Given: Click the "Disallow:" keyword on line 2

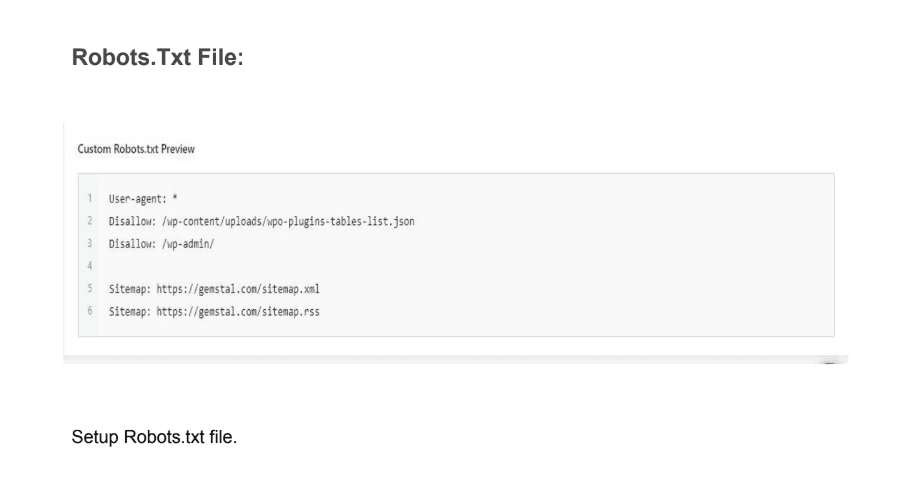Looking at the screenshot, I should pyautogui.click(x=132, y=222).
